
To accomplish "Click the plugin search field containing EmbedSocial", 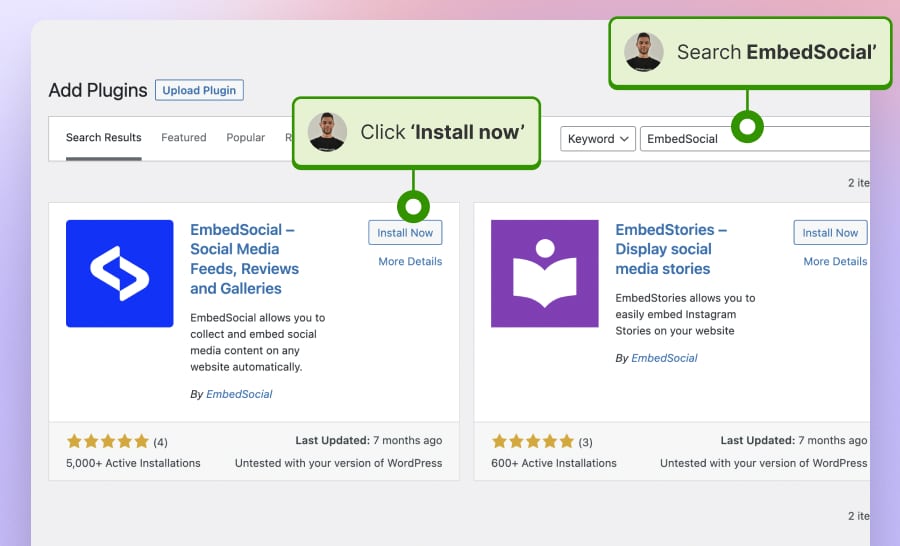I will click(x=755, y=139).
